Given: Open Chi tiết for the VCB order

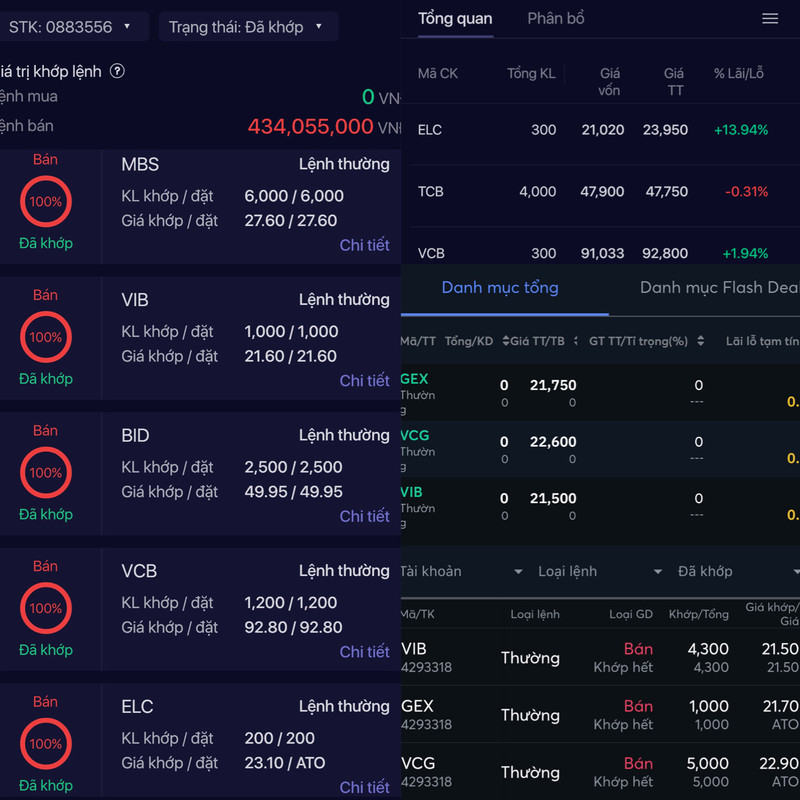Looking at the screenshot, I should coord(364,652).
